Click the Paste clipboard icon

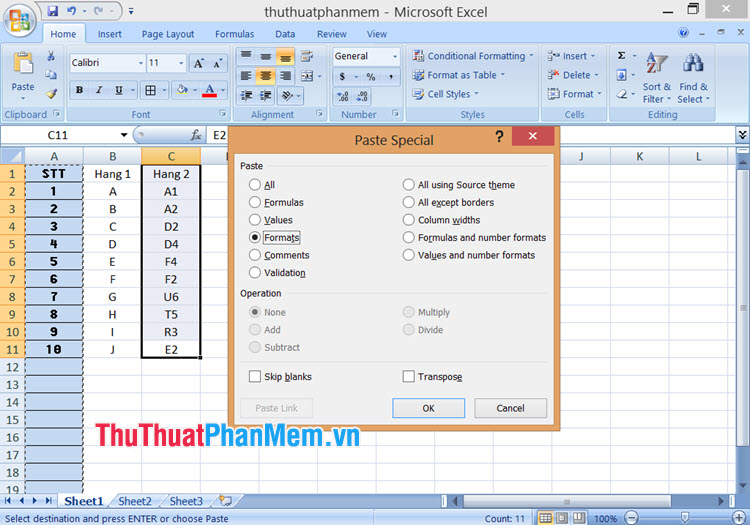click(x=22, y=63)
